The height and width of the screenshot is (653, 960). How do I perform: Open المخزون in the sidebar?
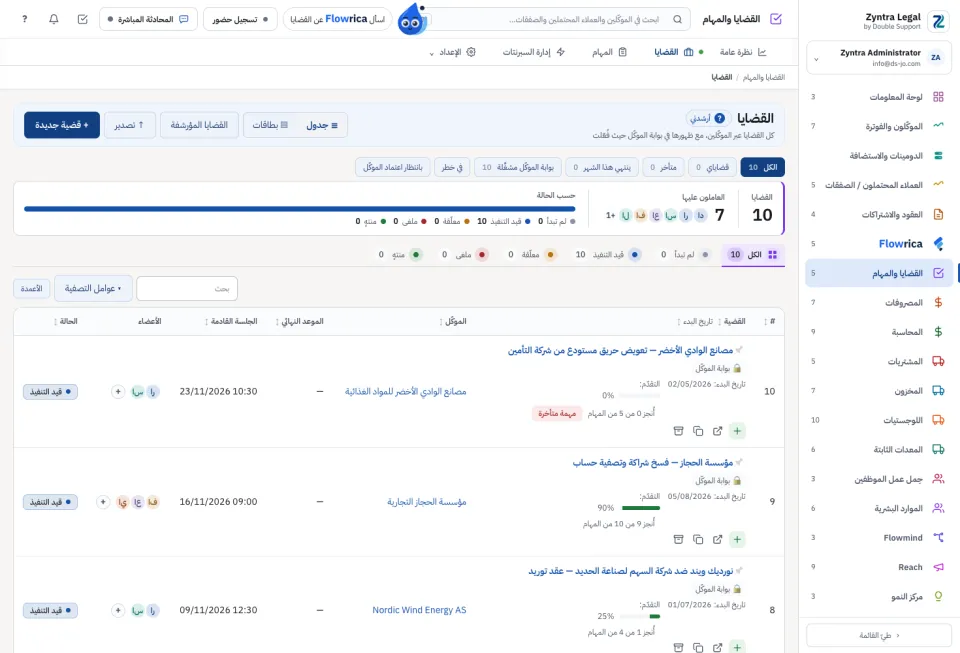pyautogui.click(x=879, y=390)
